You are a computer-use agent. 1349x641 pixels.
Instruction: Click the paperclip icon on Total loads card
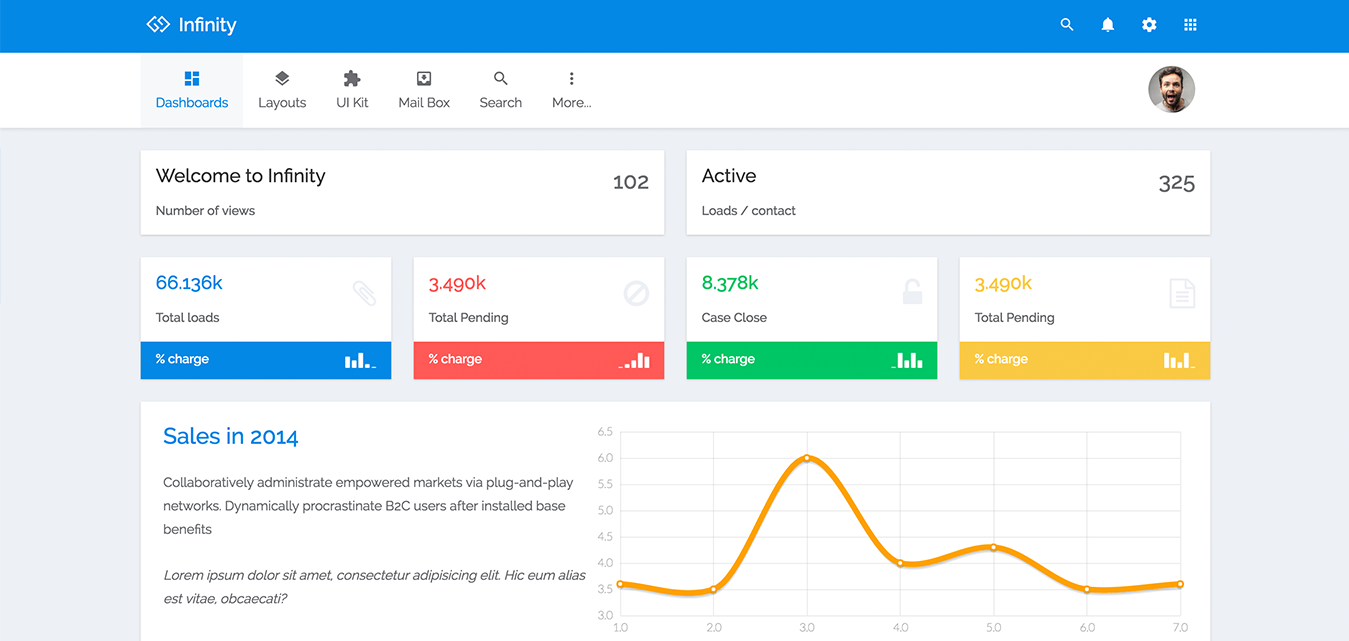coord(364,293)
